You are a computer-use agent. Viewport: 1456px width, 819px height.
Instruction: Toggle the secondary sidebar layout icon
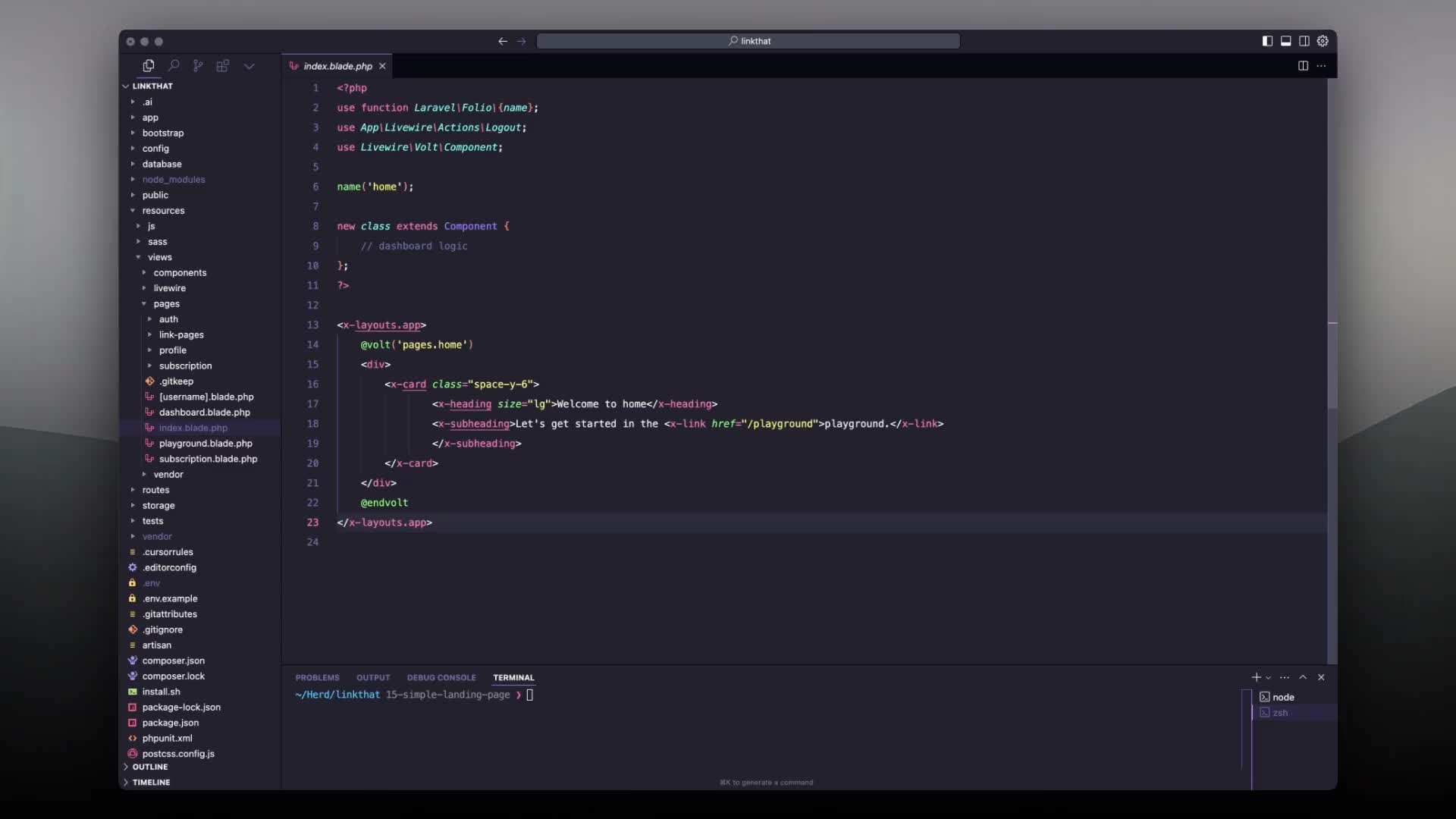(1304, 41)
